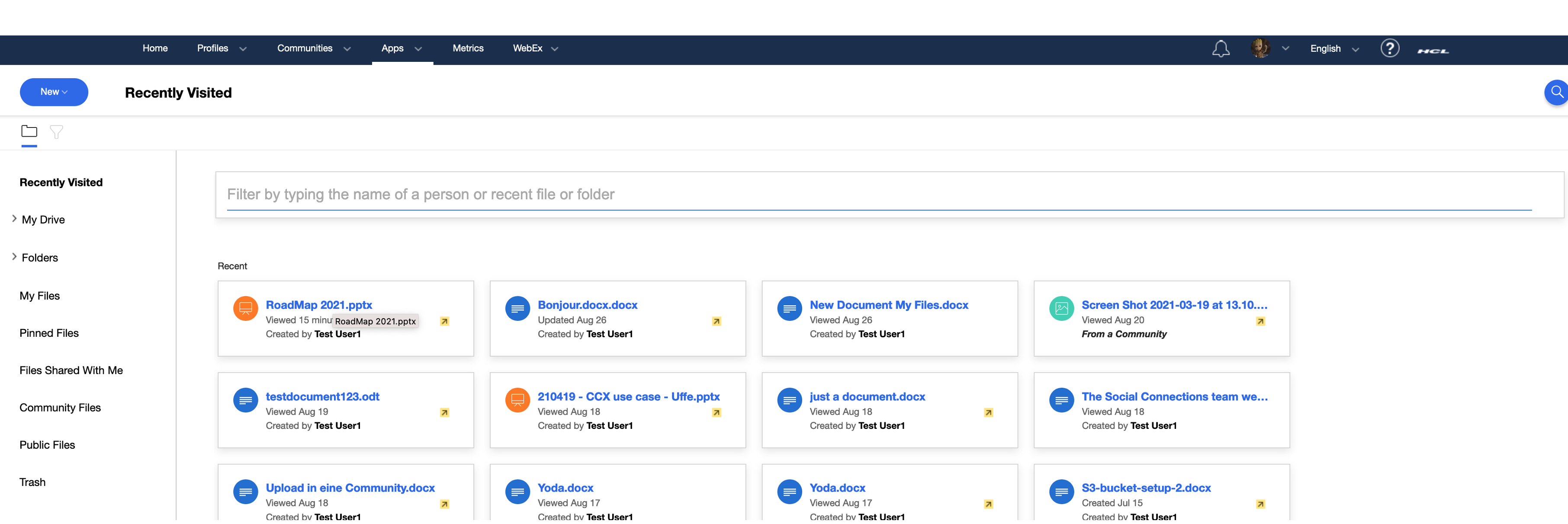This screenshot has height=524, width=1568.
Task: Open New Document My Files.docx link
Action: pos(889,305)
